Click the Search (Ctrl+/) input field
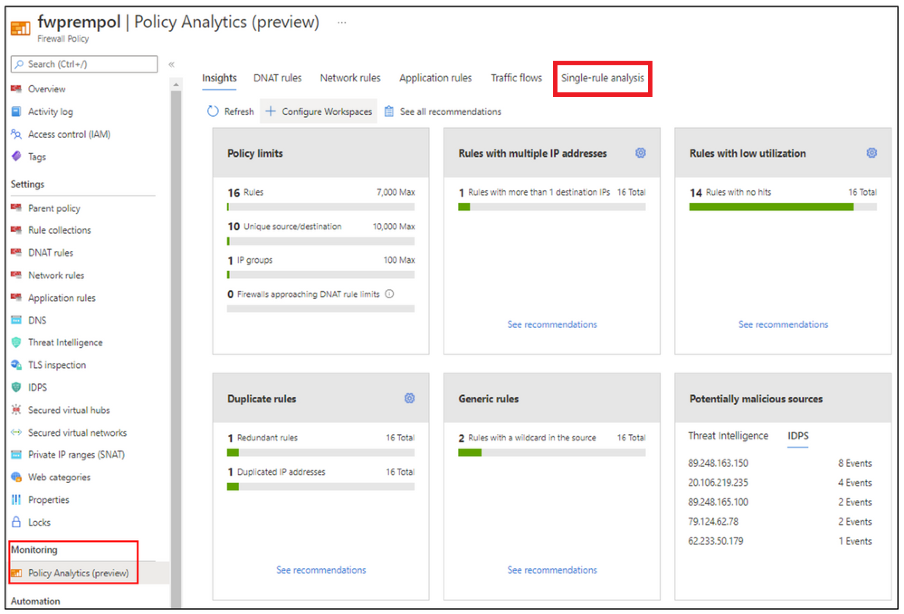Screen dimensions: 904x614 pyautogui.click(x=84, y=64)
